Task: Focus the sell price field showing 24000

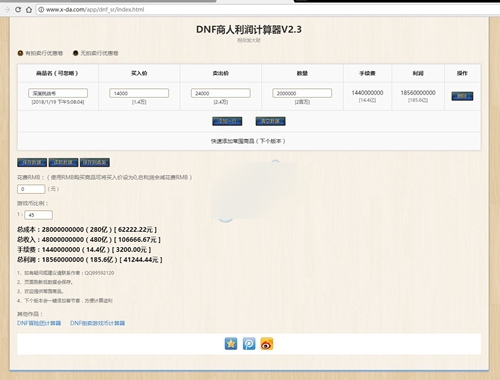Action: pyautogui.click(x=221, y=93)
